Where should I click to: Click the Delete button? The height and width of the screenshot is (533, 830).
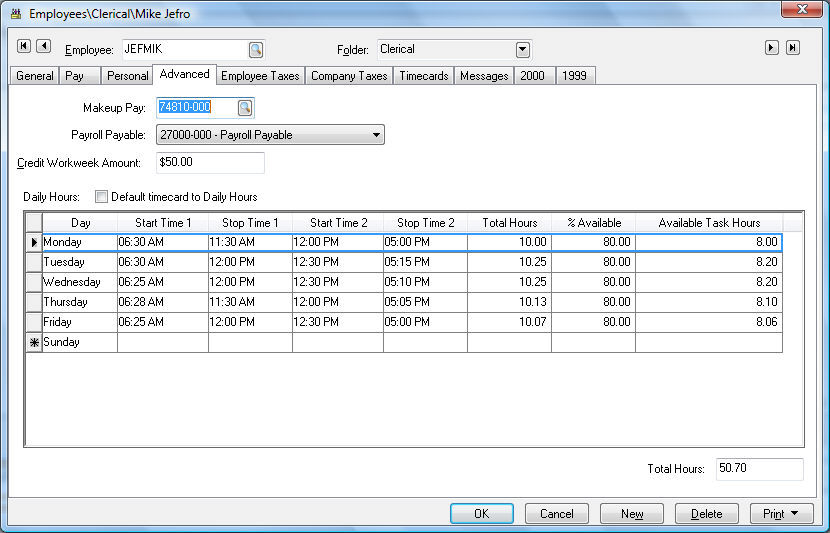706,514
